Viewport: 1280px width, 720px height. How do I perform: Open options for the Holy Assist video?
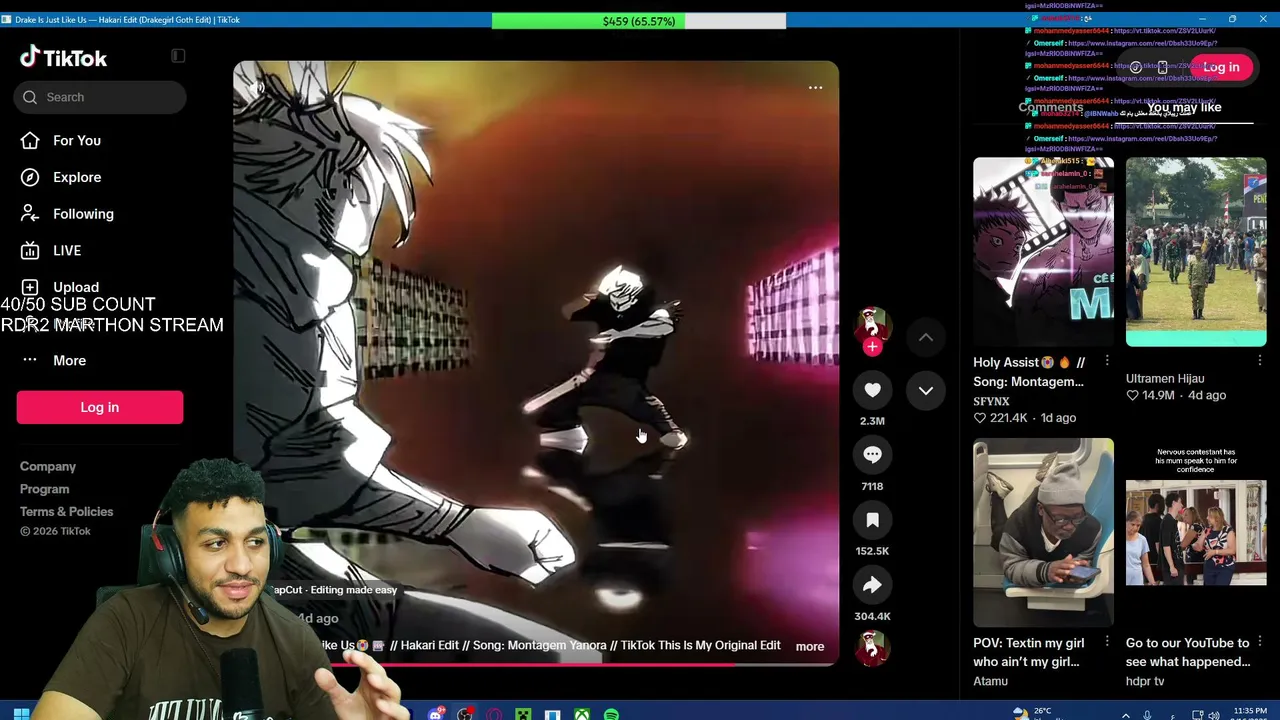click(1107, 361)
